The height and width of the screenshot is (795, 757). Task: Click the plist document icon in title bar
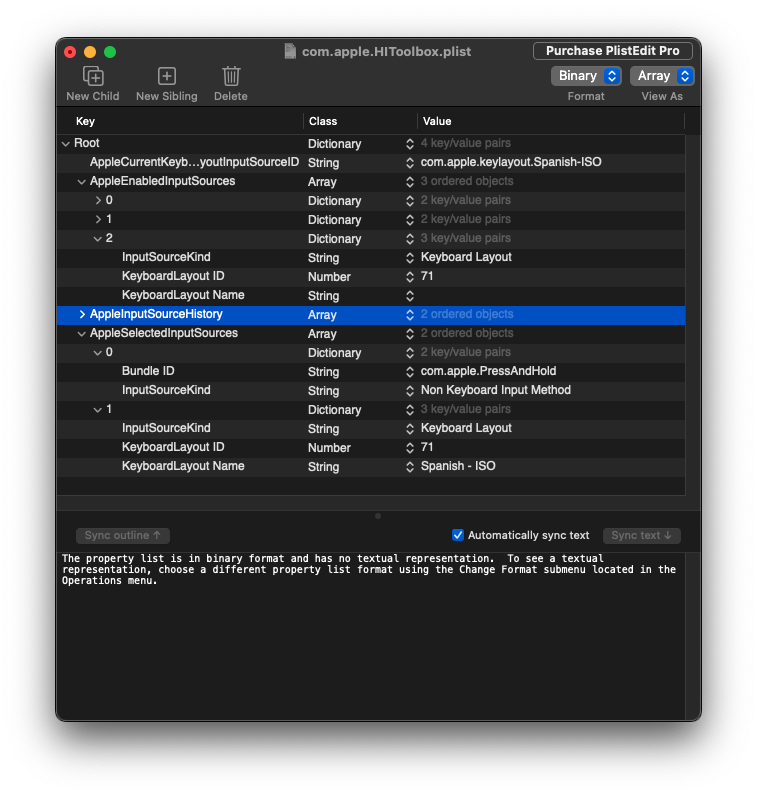(x=290, y=51)
